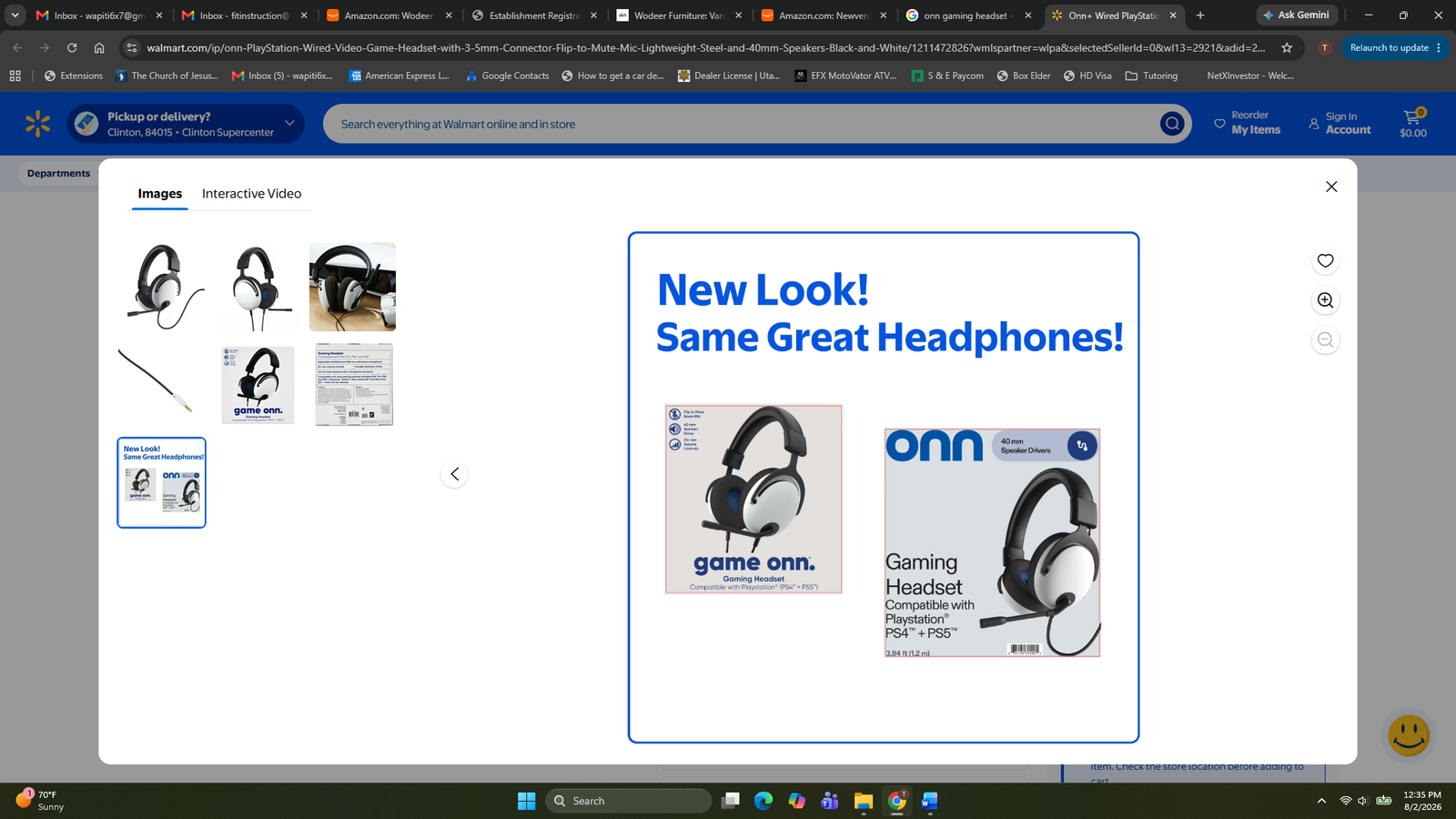Expand the Pickup or delivery dropdown
The image size is (1456, 819).
tap(187, 124)
